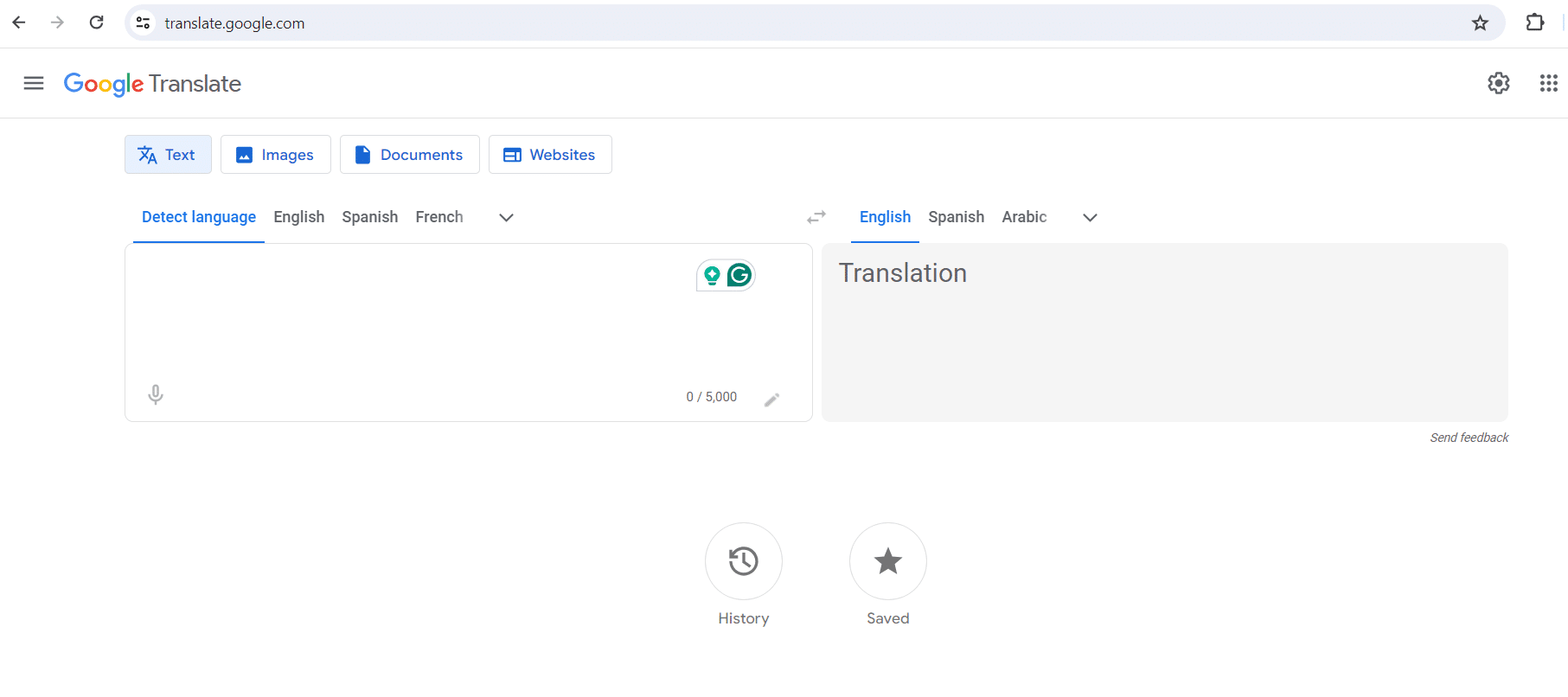Go back in browser
The height and width of the screenshot is (697, 1568).
point(19,22)
